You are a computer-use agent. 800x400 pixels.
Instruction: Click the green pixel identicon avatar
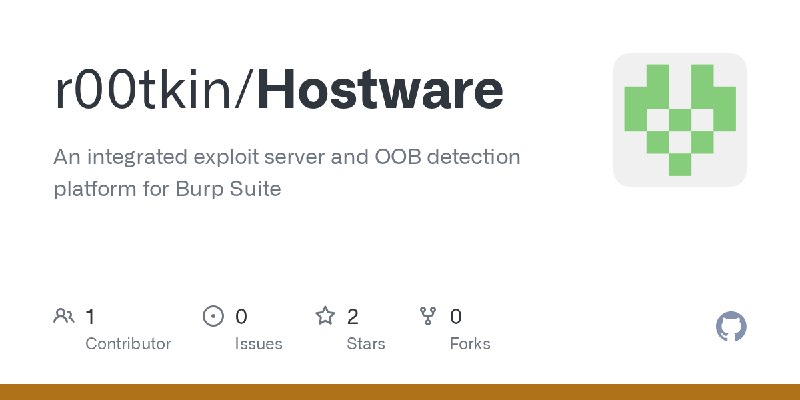[680, 120]
